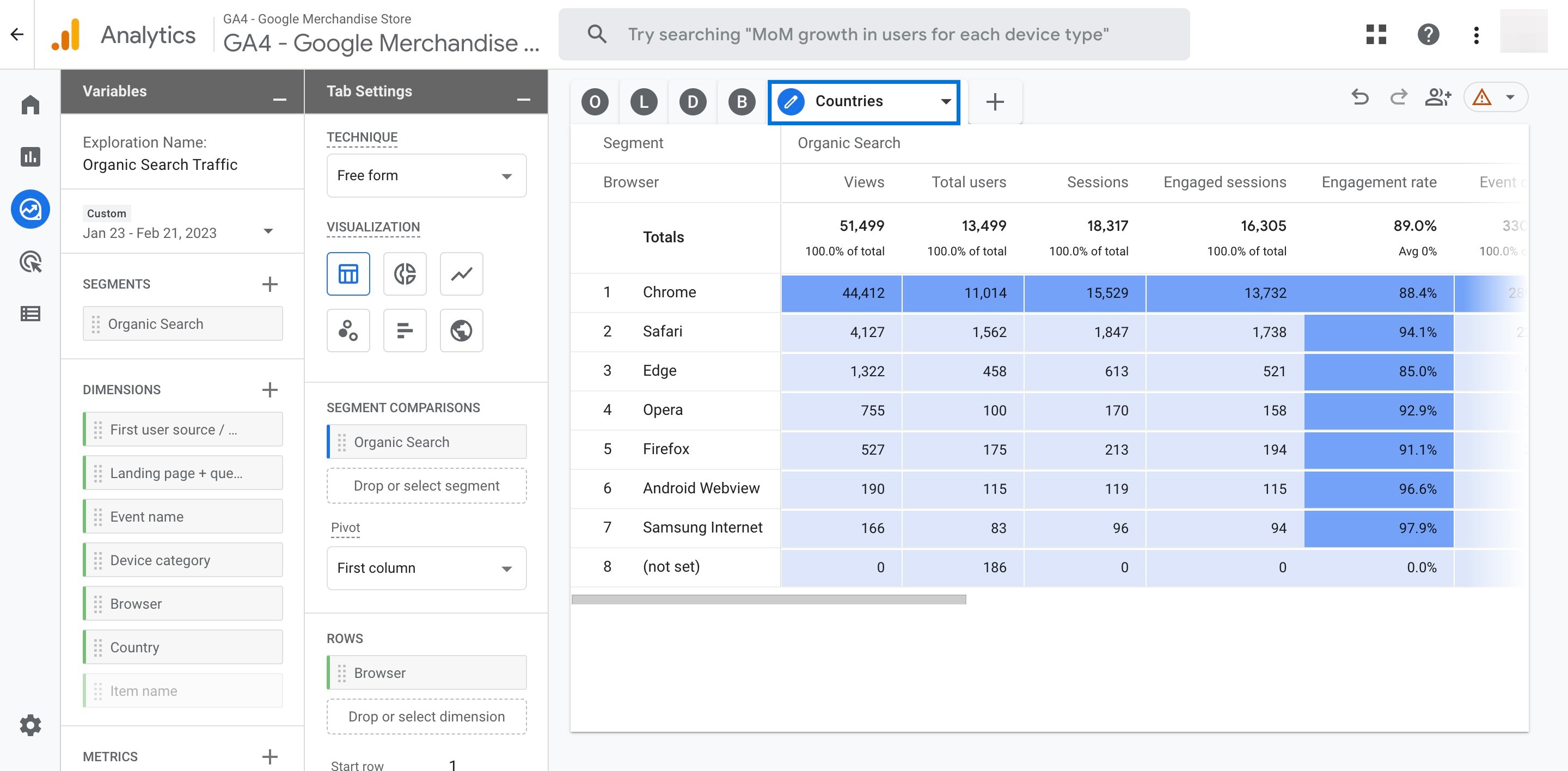The height and width of the screenshot is (771, 1568).
Task: Open the Help question mark icon
Action: (1428, 34)
